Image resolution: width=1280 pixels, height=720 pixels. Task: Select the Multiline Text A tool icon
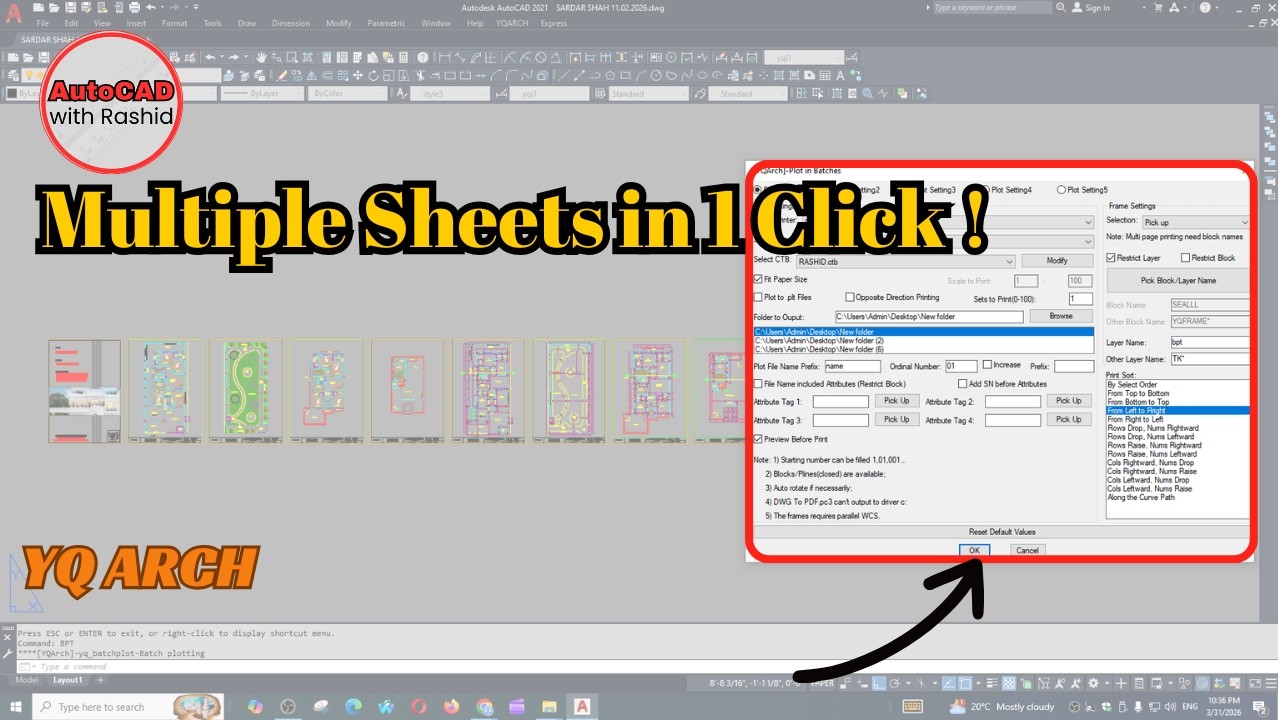click(x=840, y=75)
